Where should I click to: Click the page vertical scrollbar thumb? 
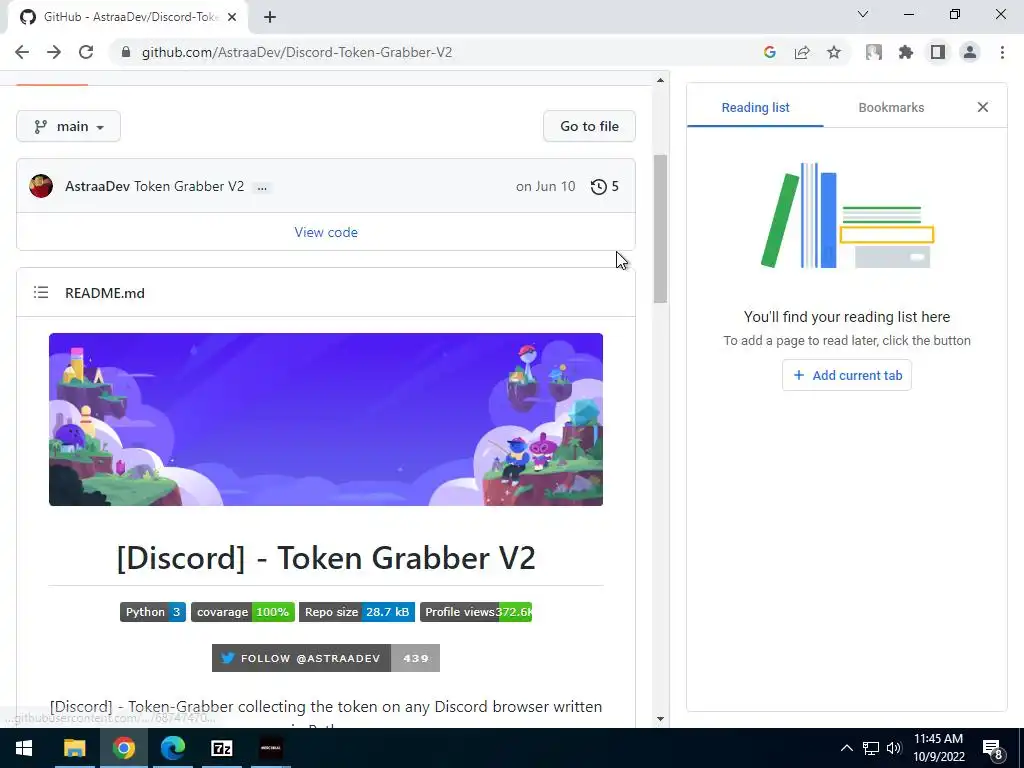660,229
